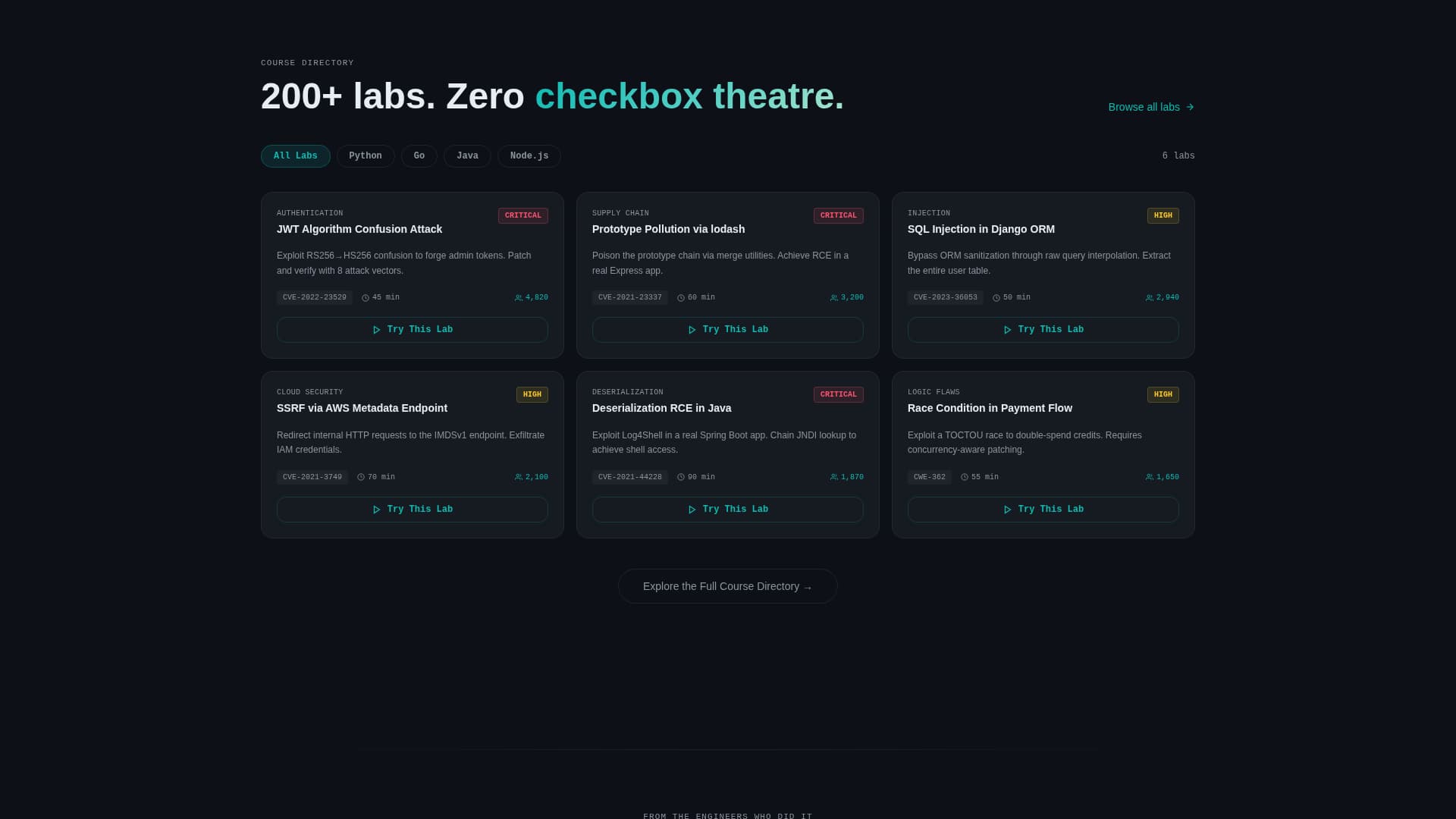Filter labs by Go

click(x=419, y=156)
